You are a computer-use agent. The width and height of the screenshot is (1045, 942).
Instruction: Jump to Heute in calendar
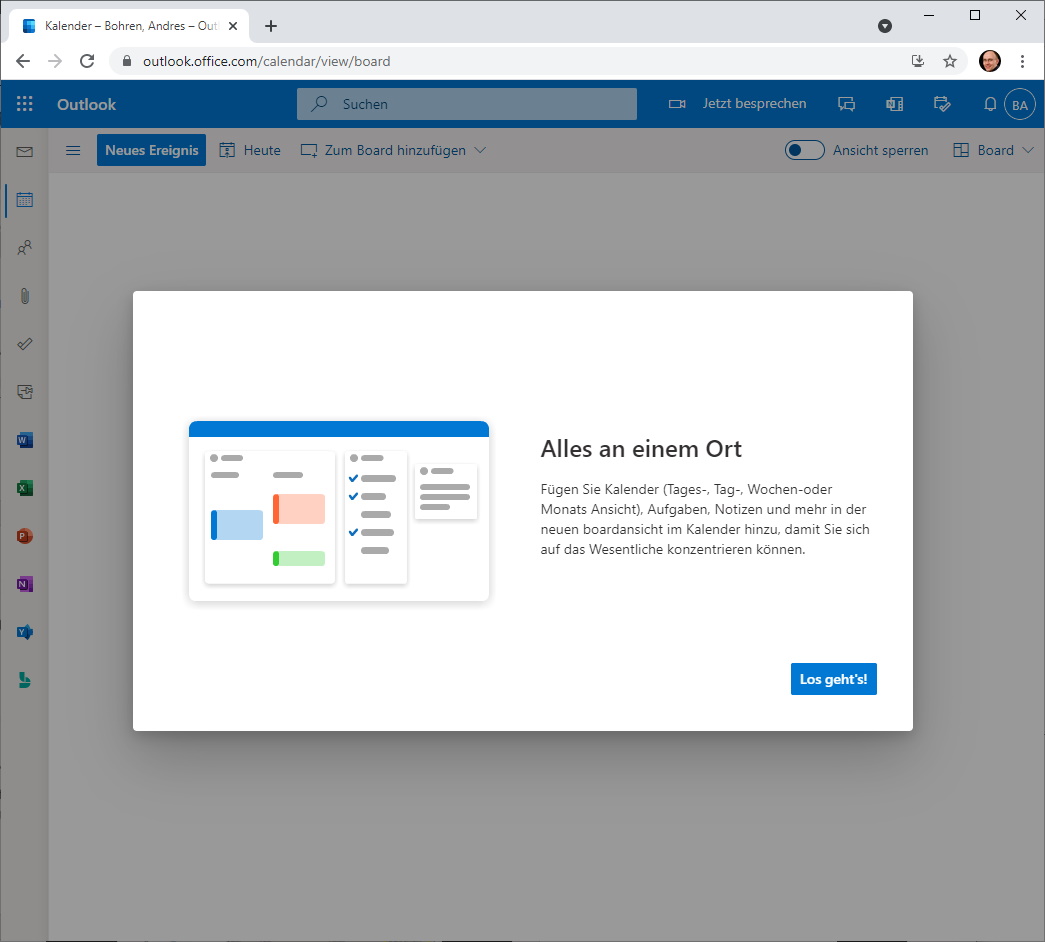pos(250,151)
